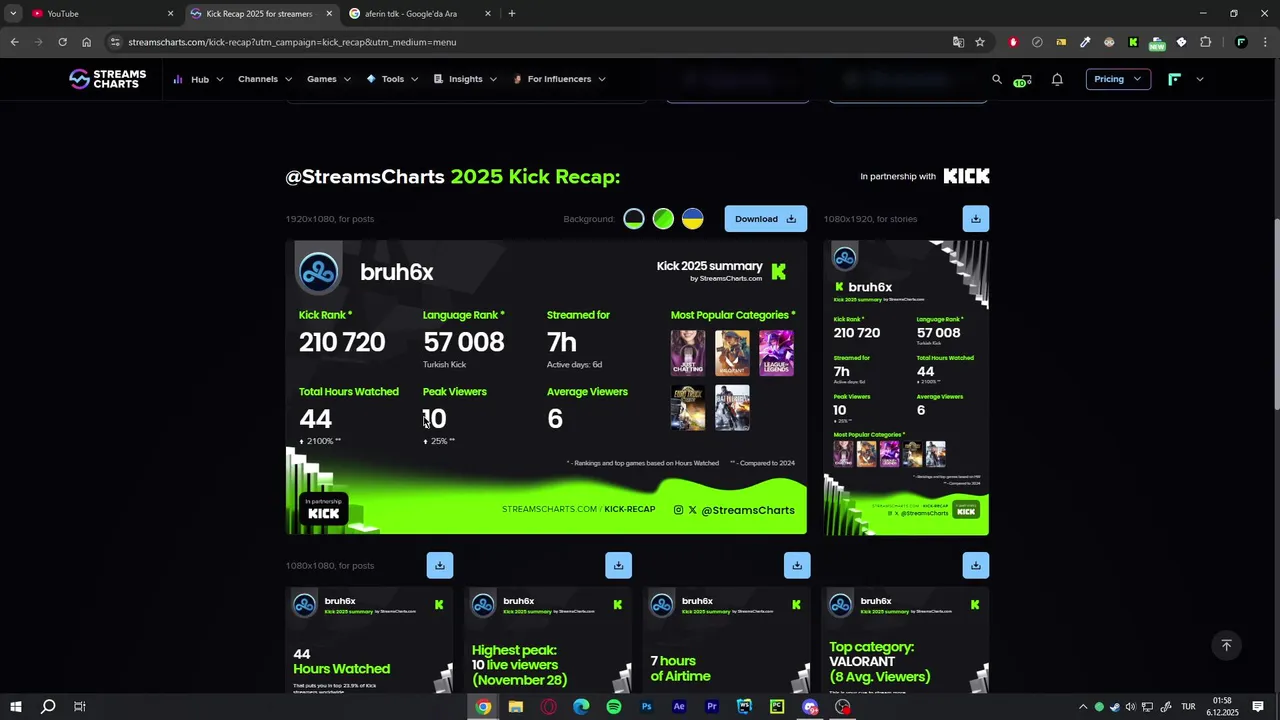Open Photoshop from taskbar
The height and width of the screenshot is (720, 1280).
(646, 707)
